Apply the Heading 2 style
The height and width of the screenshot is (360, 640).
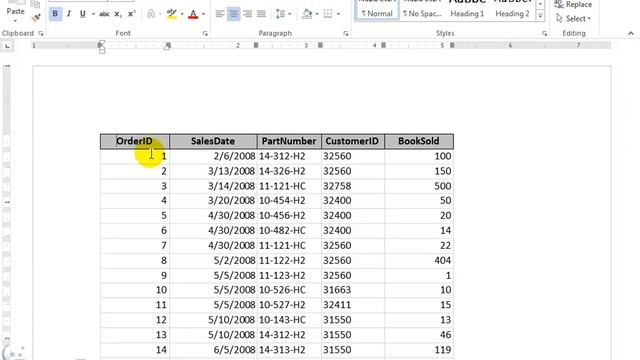point(512,10)
